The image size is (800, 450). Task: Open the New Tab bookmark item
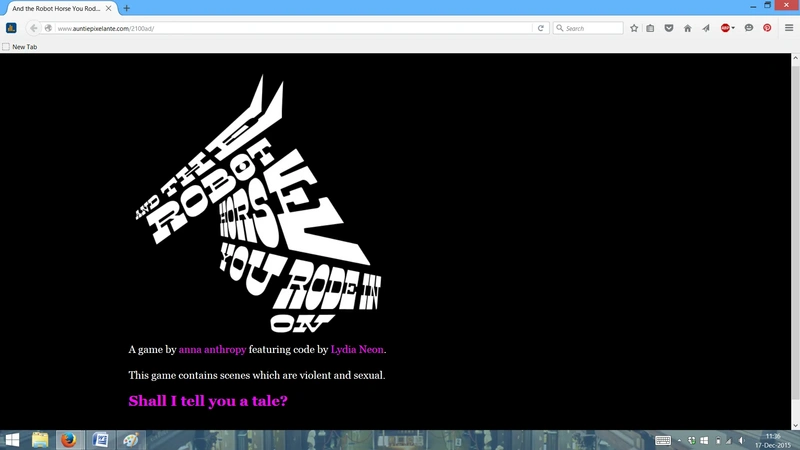tap(19, 46)
